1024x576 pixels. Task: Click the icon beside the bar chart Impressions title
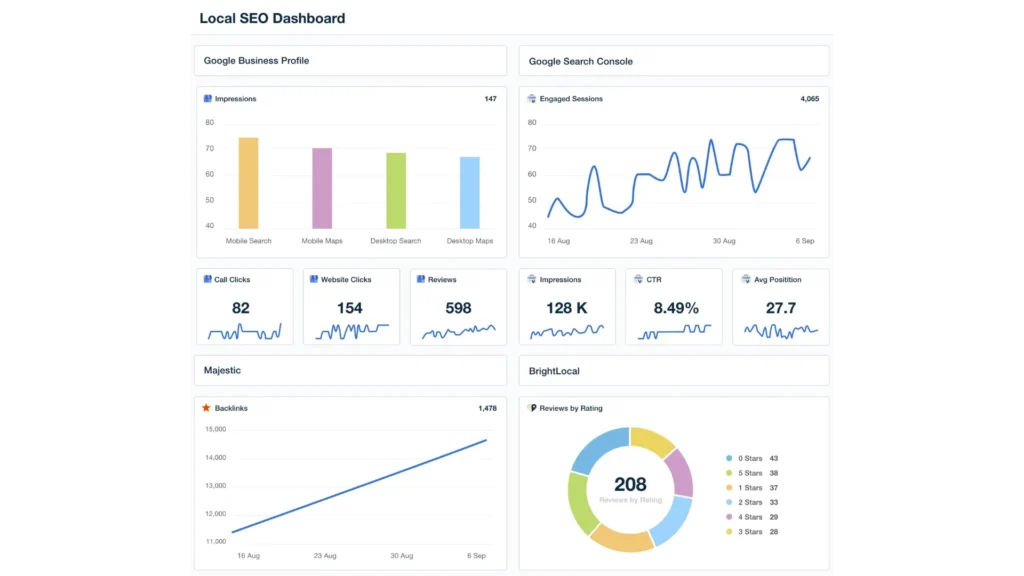point(208,99)
